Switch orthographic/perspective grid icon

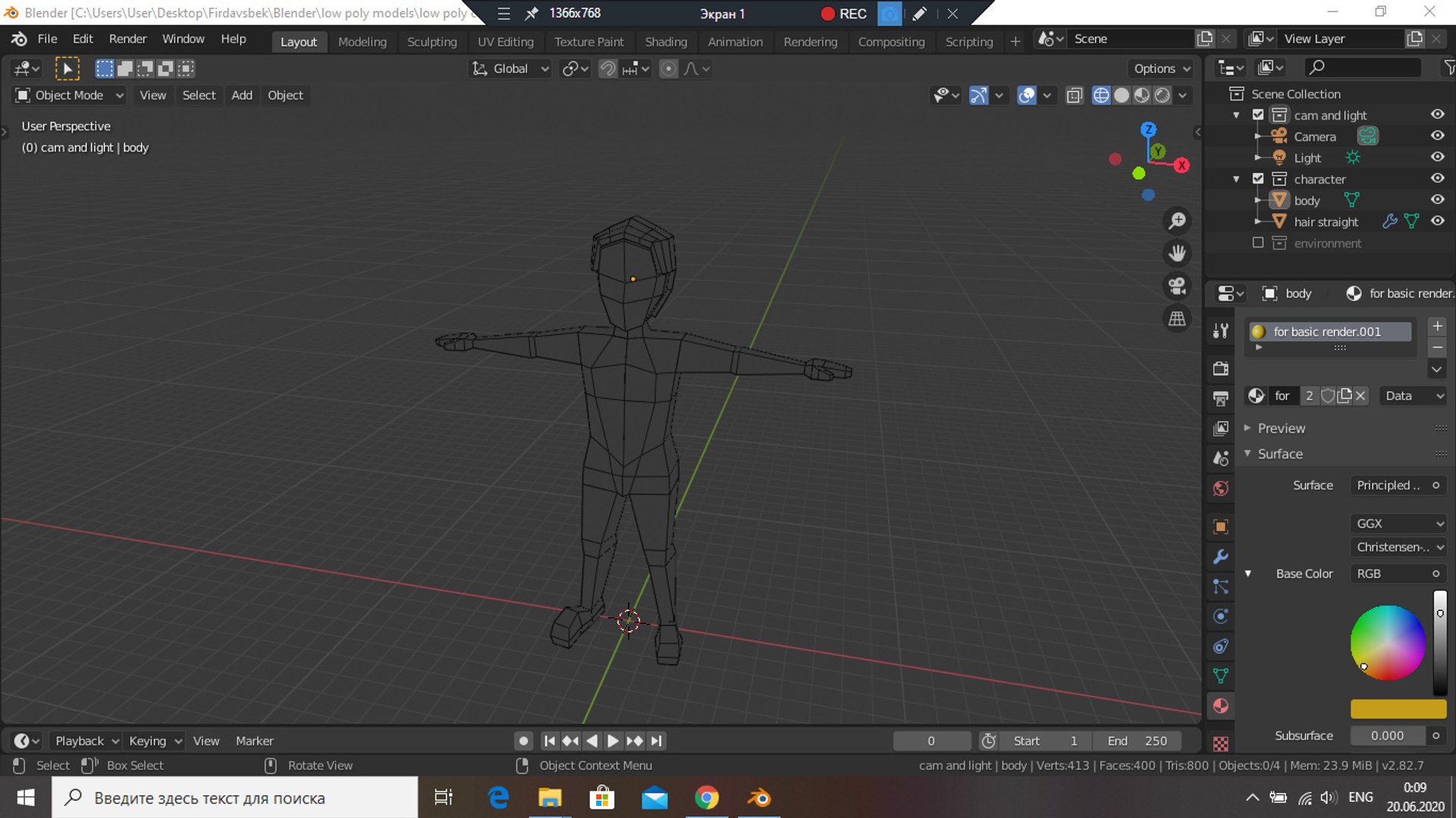coord(1177,318)
